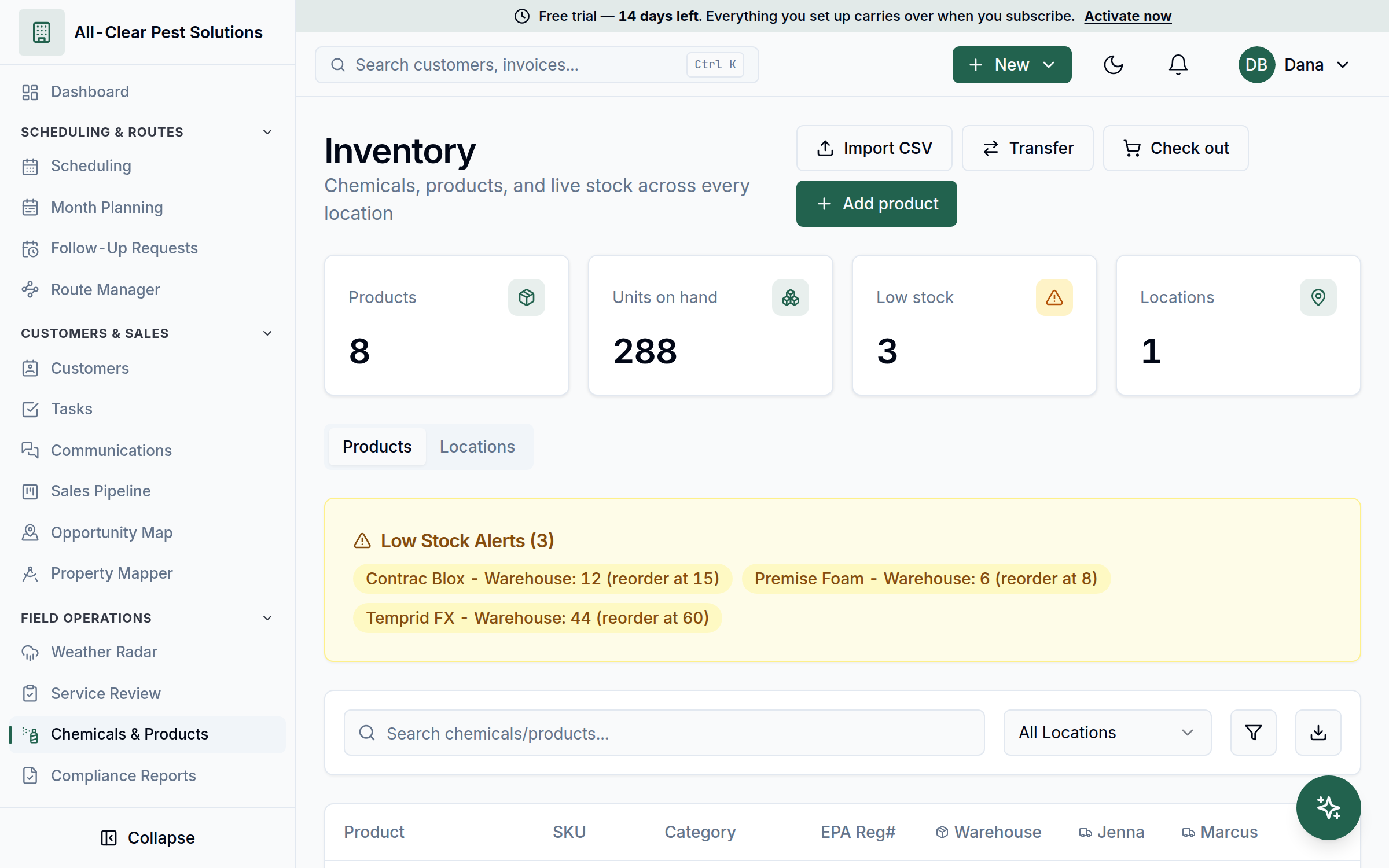Focus the Search chemicals/products field

(664, 733)
